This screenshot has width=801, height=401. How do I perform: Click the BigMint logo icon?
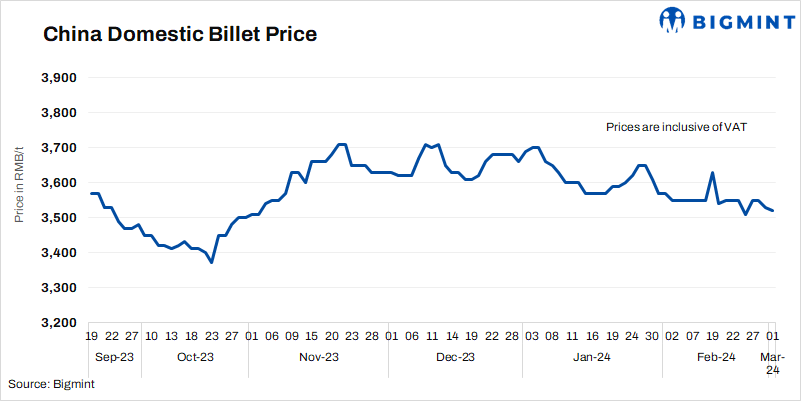click(671, 18)
